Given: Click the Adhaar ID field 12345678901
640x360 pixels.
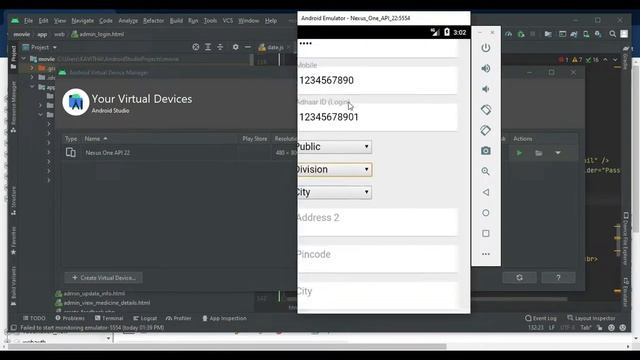Looking at the screenshot, I should [378, 117].
